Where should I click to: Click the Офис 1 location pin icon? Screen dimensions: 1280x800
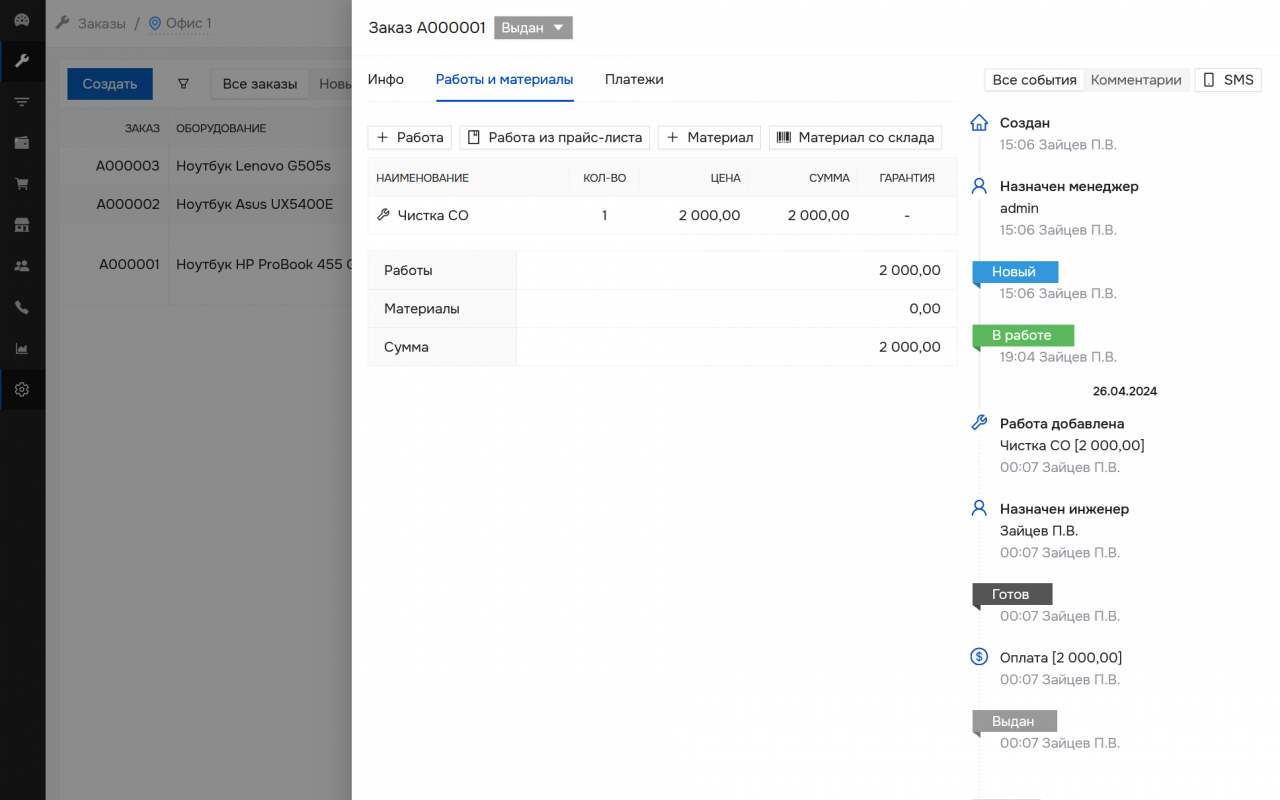(x=154, y=23)
